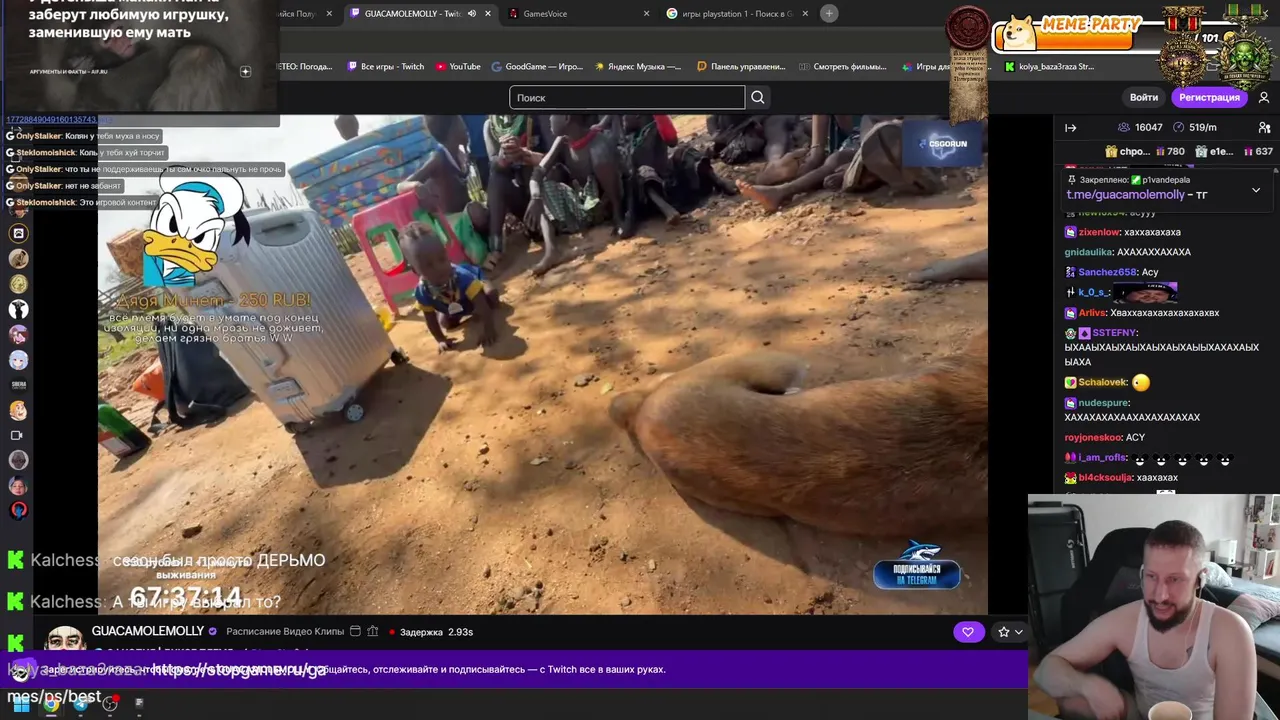Open the Telegram taskbar icon
This screenshot has height=720, width=1280.
pyautogui.click(x=81, y=704)
